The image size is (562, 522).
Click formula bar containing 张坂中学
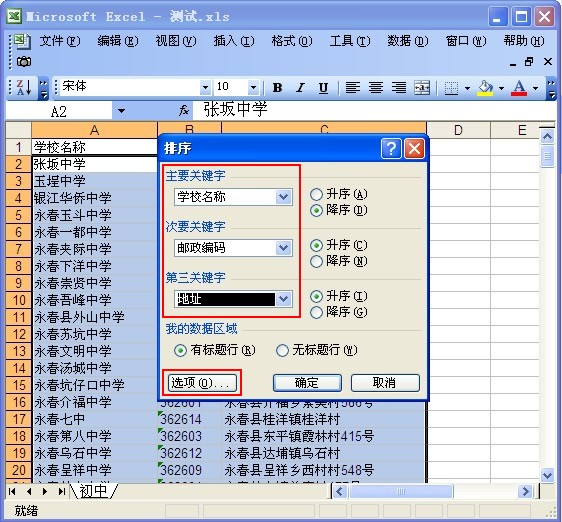[x=374, y=110]
